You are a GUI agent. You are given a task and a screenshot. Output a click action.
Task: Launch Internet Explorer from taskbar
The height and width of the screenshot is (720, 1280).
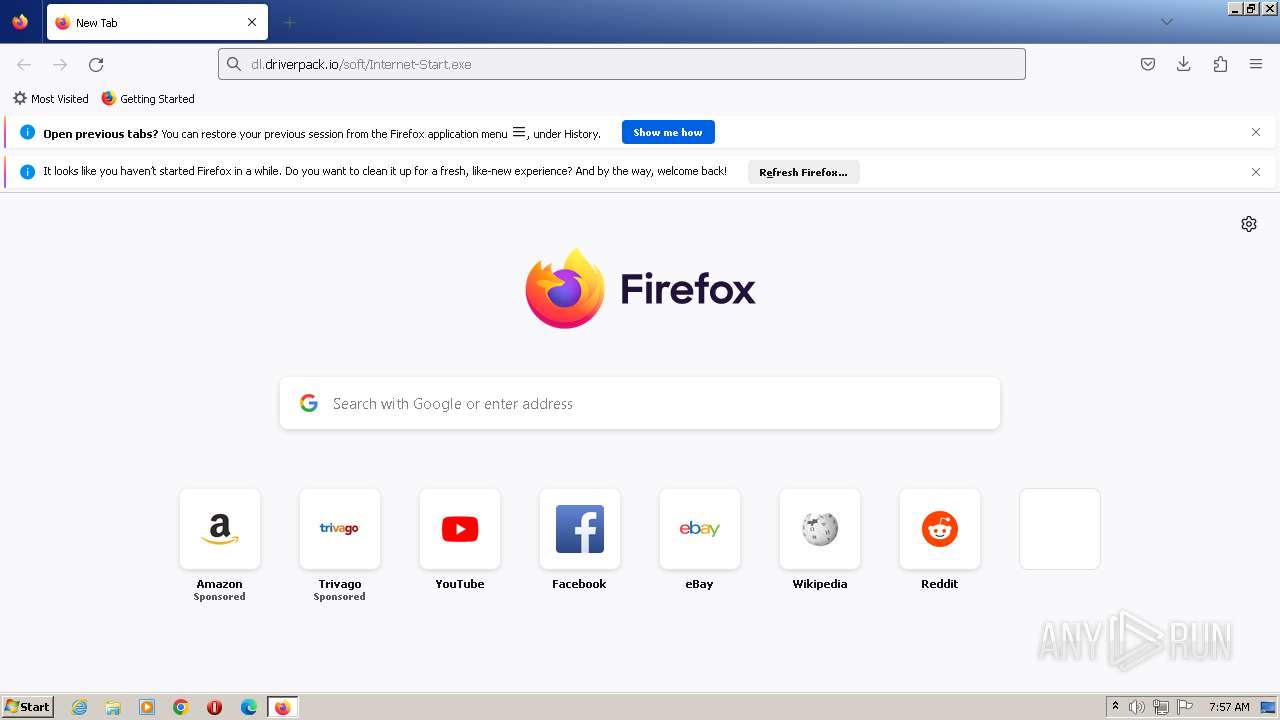click(80, 707)
